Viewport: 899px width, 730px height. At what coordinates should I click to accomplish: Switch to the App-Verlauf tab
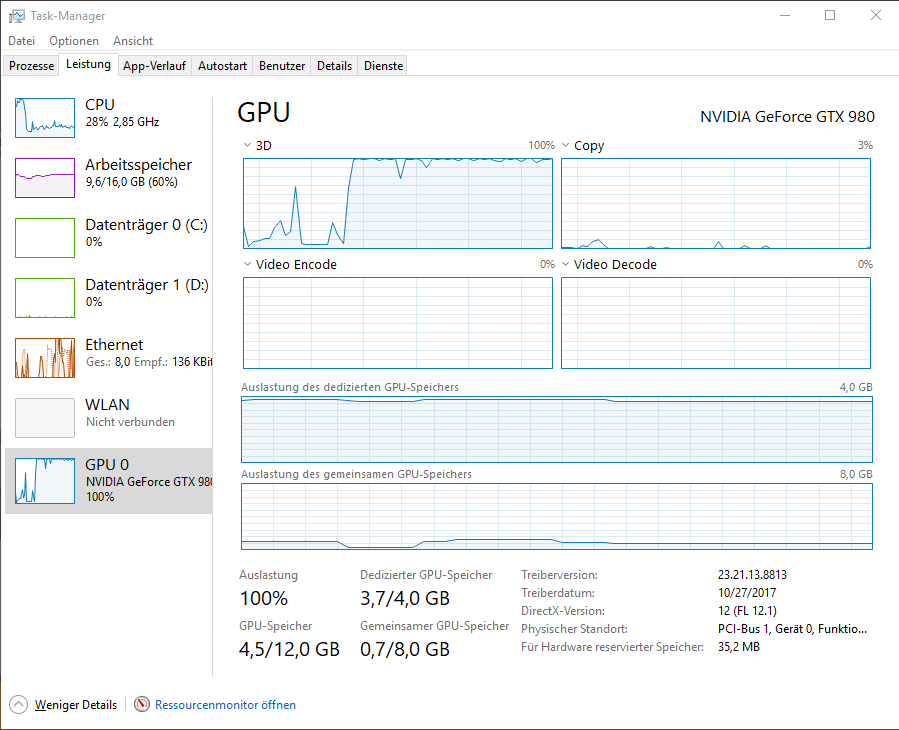point(154,66)
